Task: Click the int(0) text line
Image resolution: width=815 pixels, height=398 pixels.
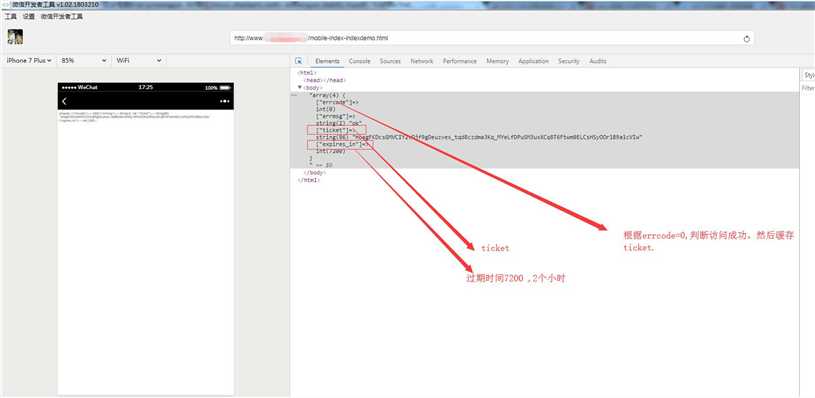Action: pyautogui.click(x=325, y=110)
